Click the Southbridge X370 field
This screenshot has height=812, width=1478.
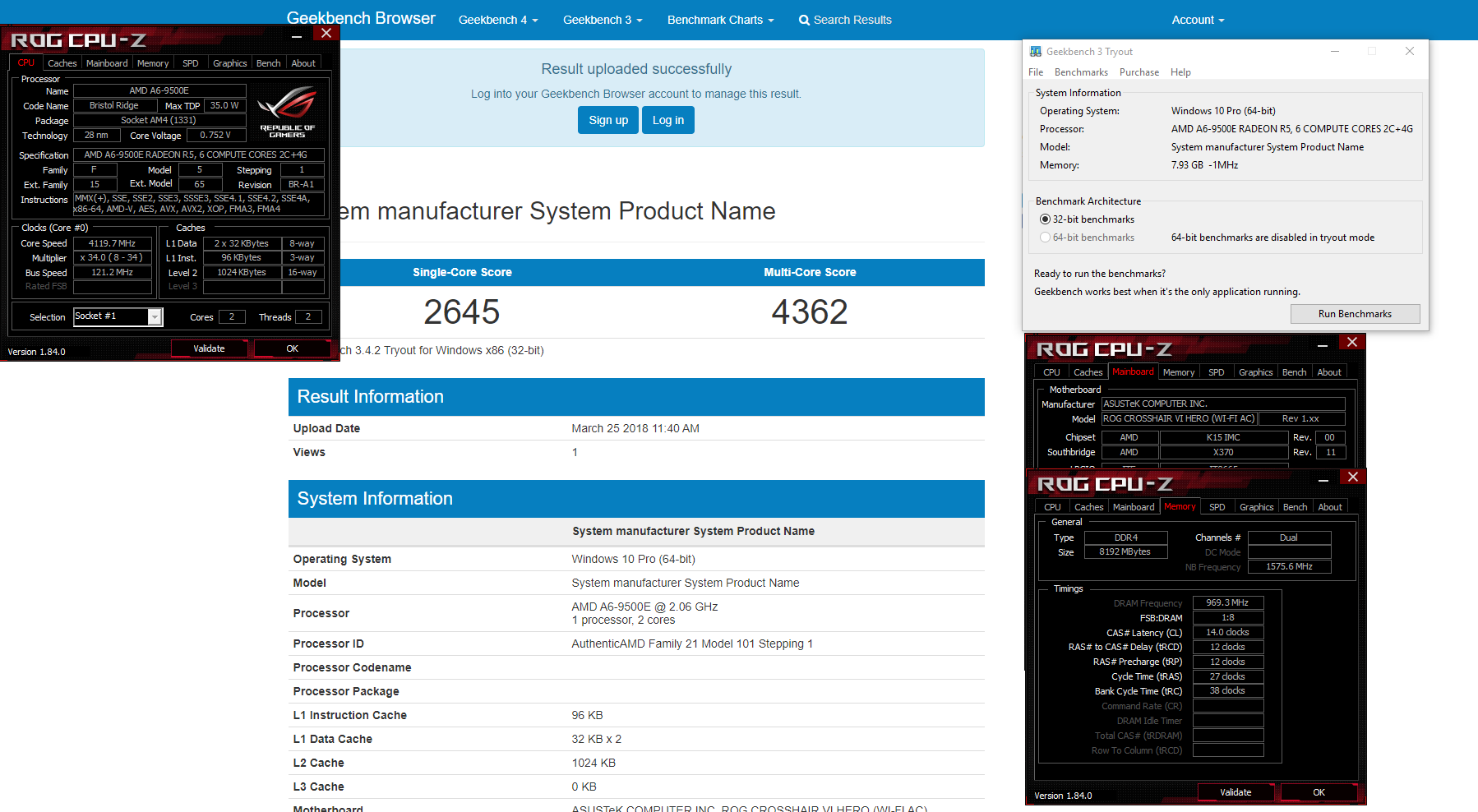[1223, 452]
